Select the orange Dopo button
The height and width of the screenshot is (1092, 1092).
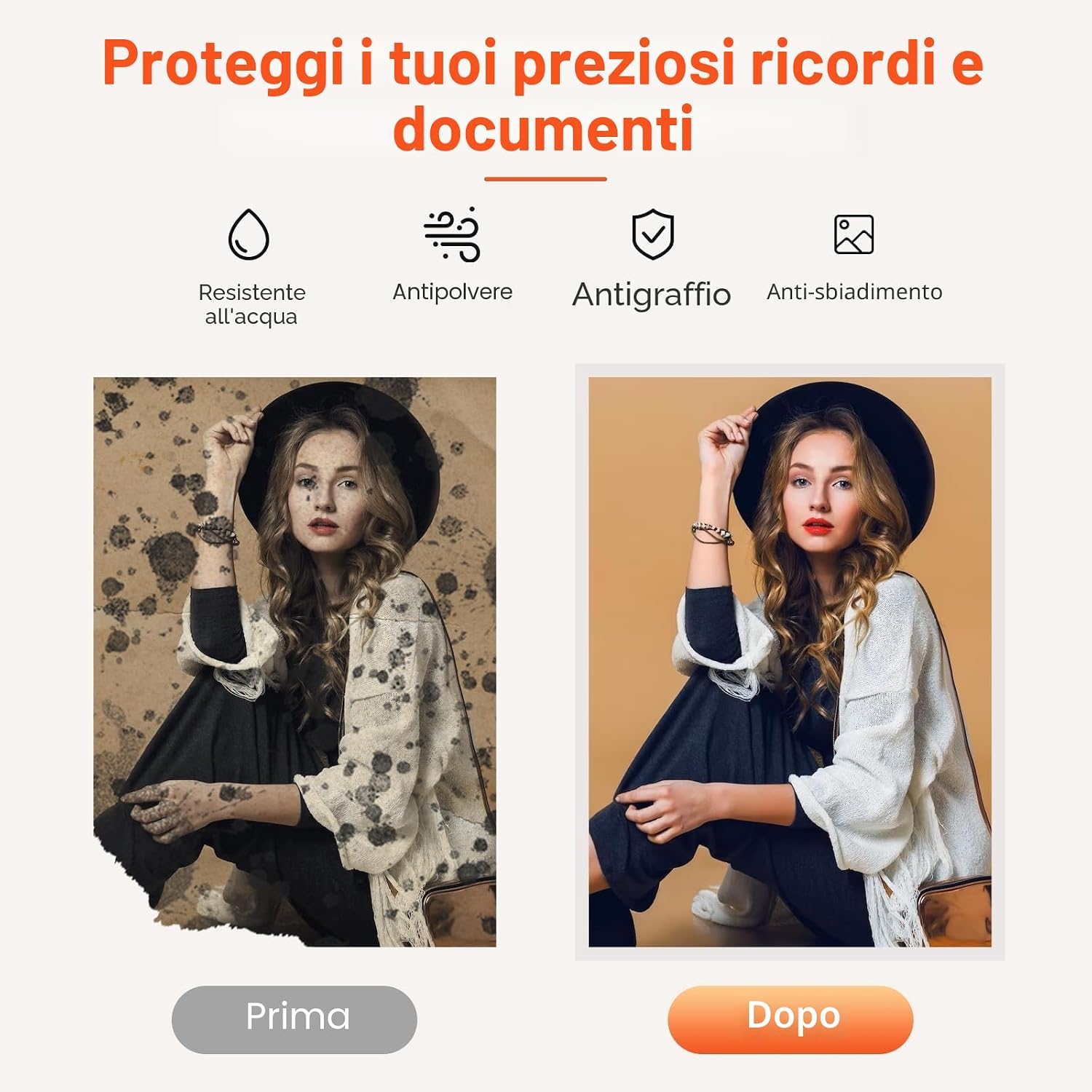790,1019
